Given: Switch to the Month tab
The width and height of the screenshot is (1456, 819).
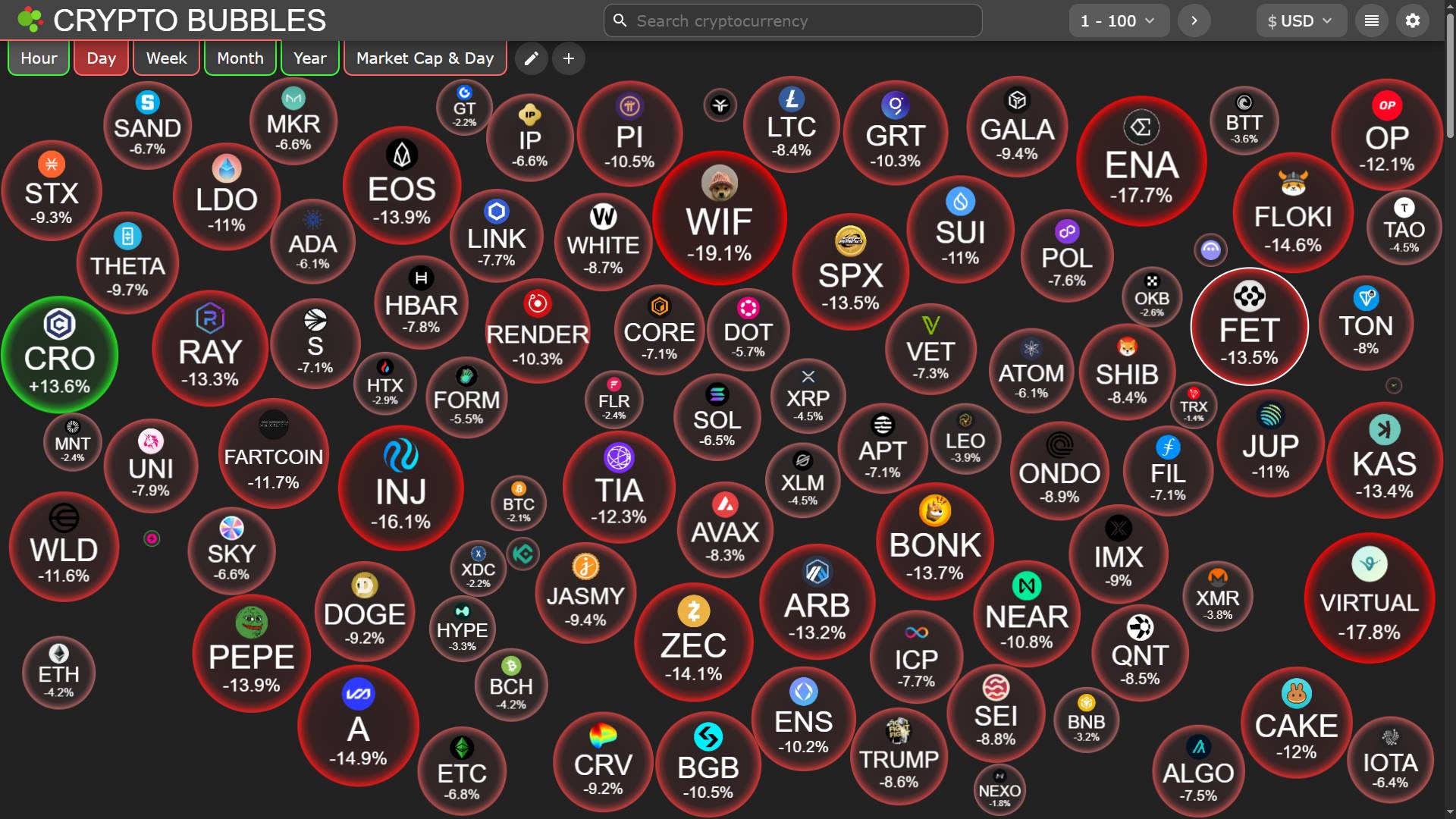Looking at the screenshot, I should 240,58.
